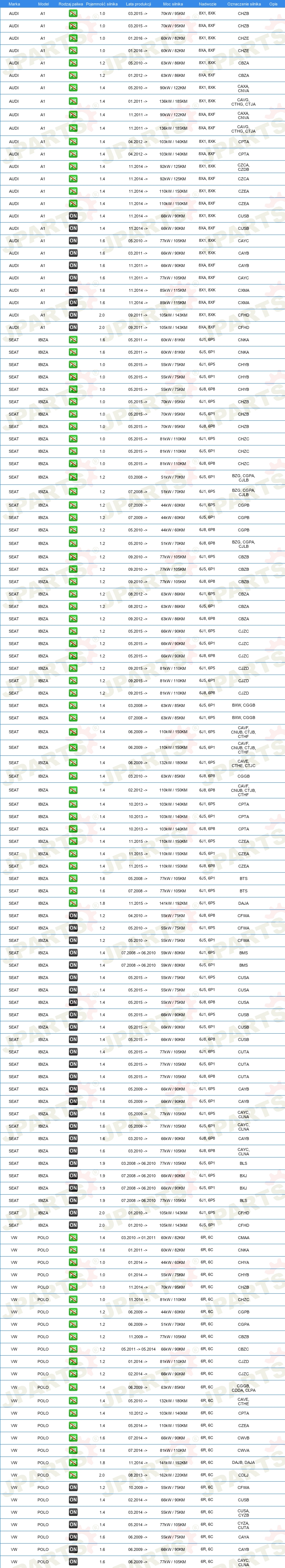Image resolution: width=285 pixels, height=1568 pixels.
Task: Click the 03.2014 -> production date cell
Action: pyautogui.click(x=138, y=1512)
